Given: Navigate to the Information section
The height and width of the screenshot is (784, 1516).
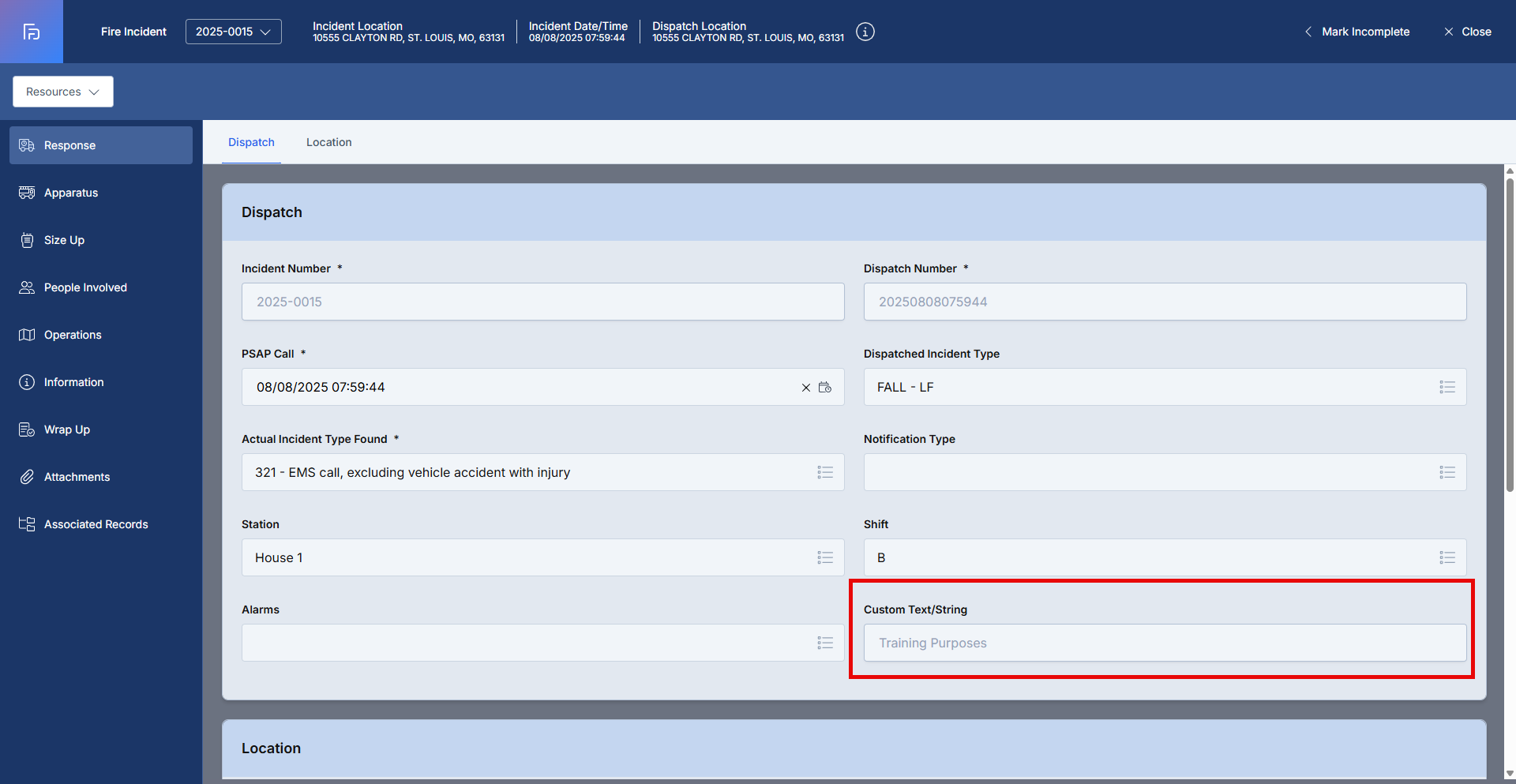Looking at the screenshot, I should pyautogui.click(x=101, y=382).
